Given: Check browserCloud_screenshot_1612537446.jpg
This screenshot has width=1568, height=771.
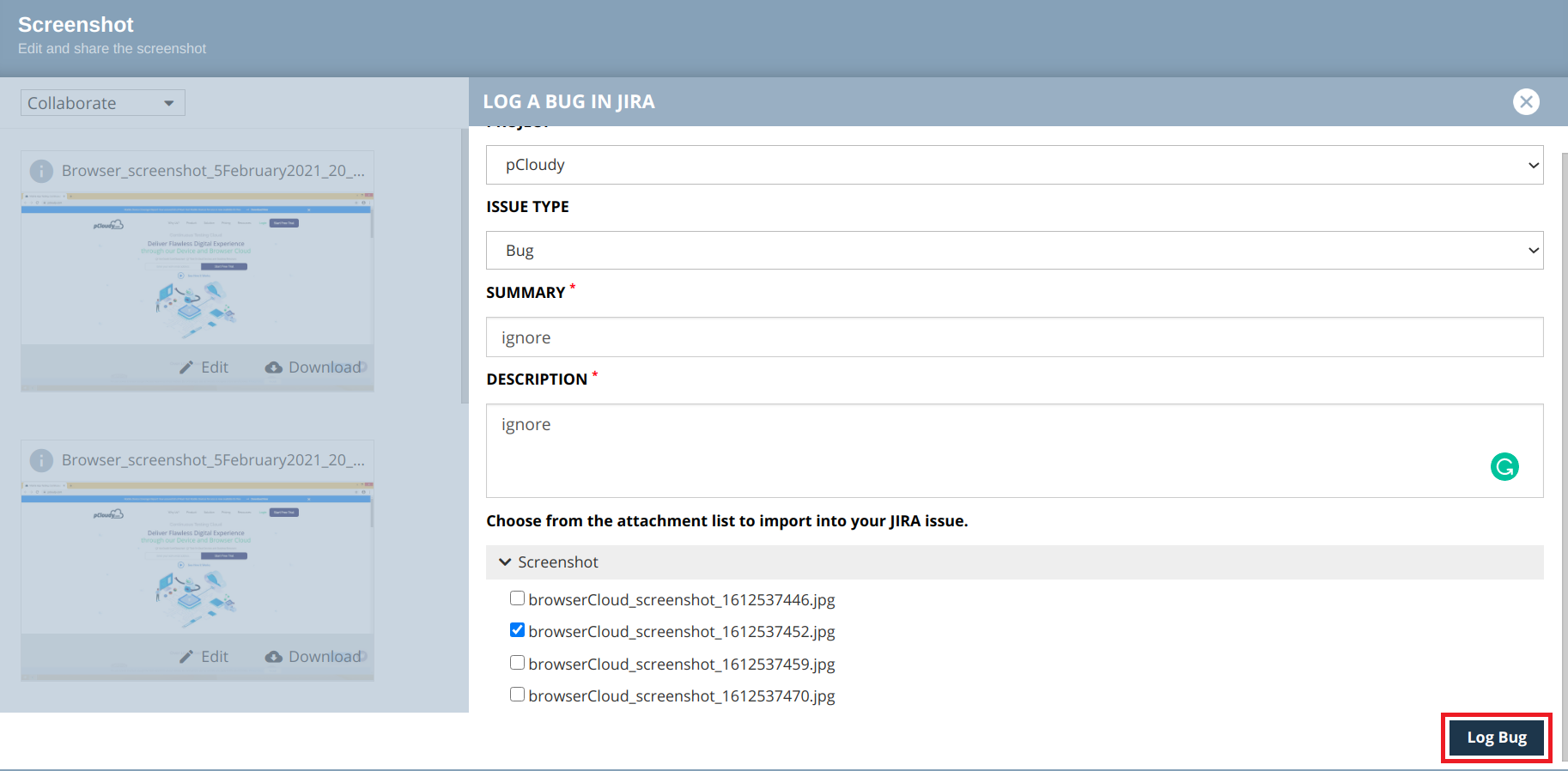Looking at the screenshot, I should coord(517,598).
